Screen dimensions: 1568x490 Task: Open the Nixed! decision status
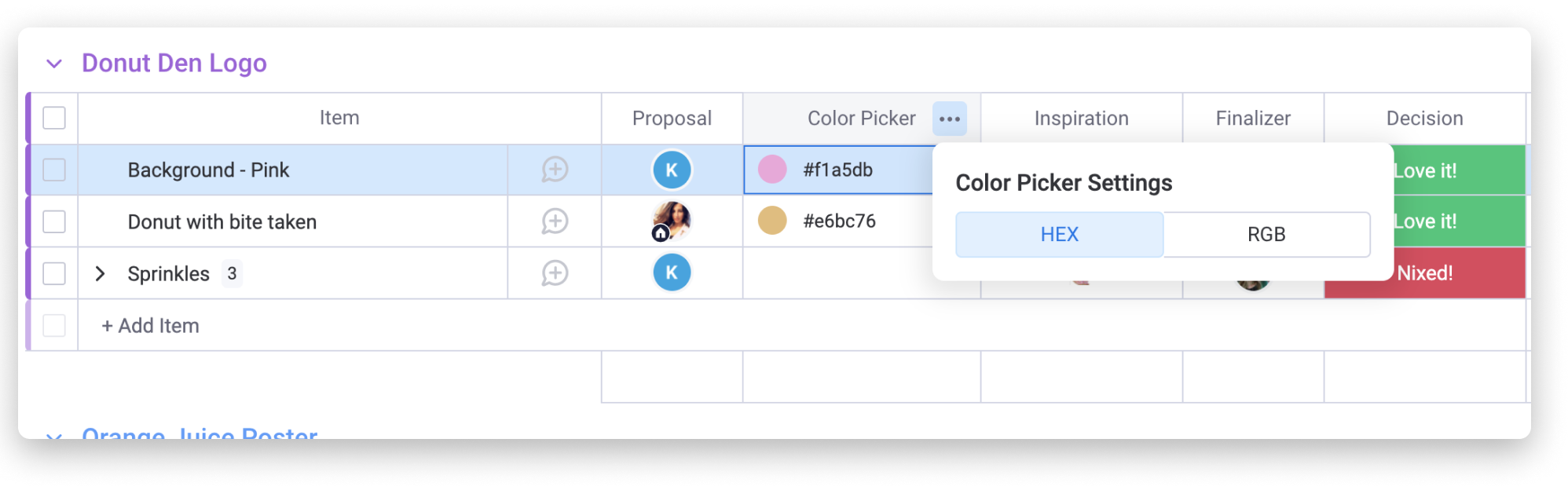(x=1424, y=273)
